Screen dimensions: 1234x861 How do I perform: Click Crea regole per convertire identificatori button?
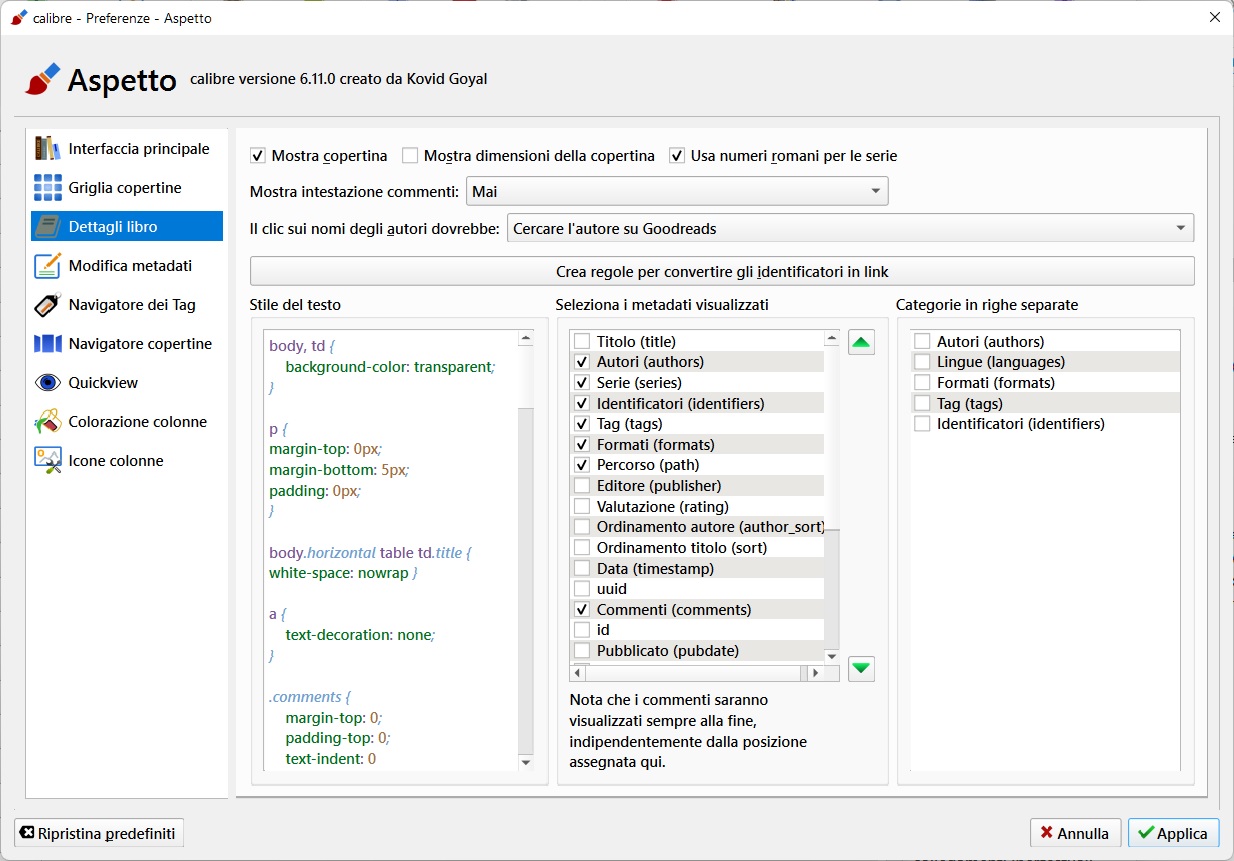tap(722, 271)
